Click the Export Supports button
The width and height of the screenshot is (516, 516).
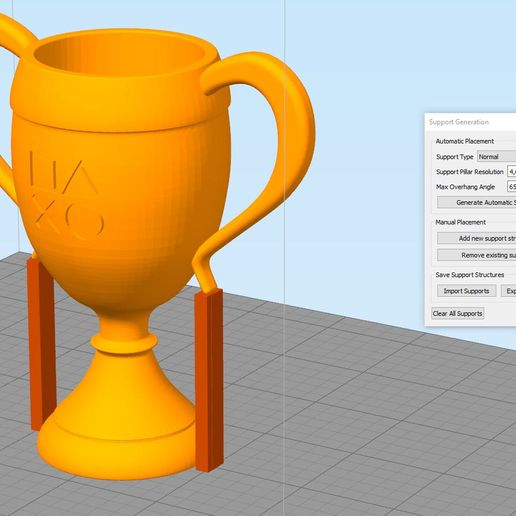point(509,291)
